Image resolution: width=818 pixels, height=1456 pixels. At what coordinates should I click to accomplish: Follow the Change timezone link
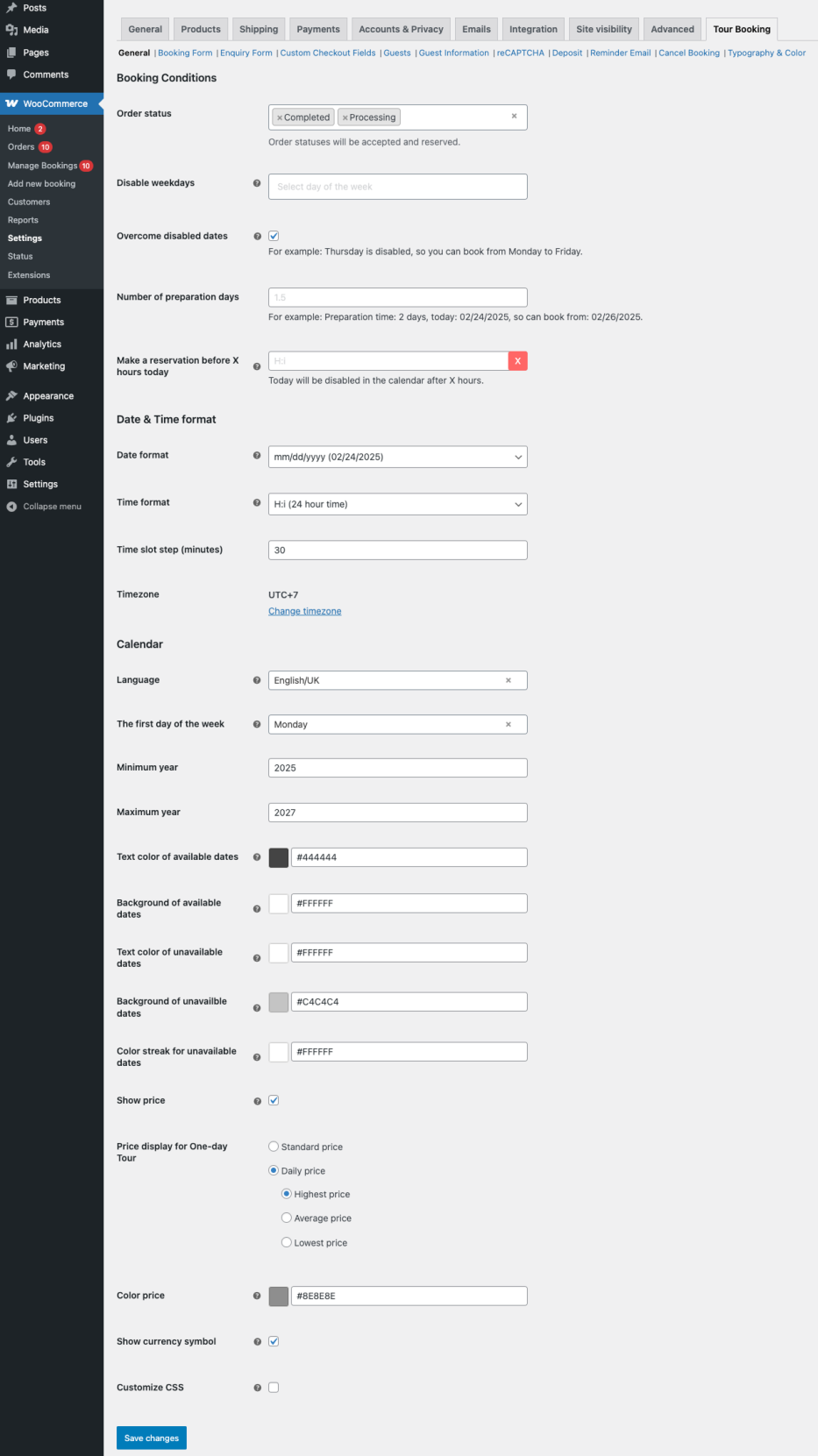click(x=304, y=611)
